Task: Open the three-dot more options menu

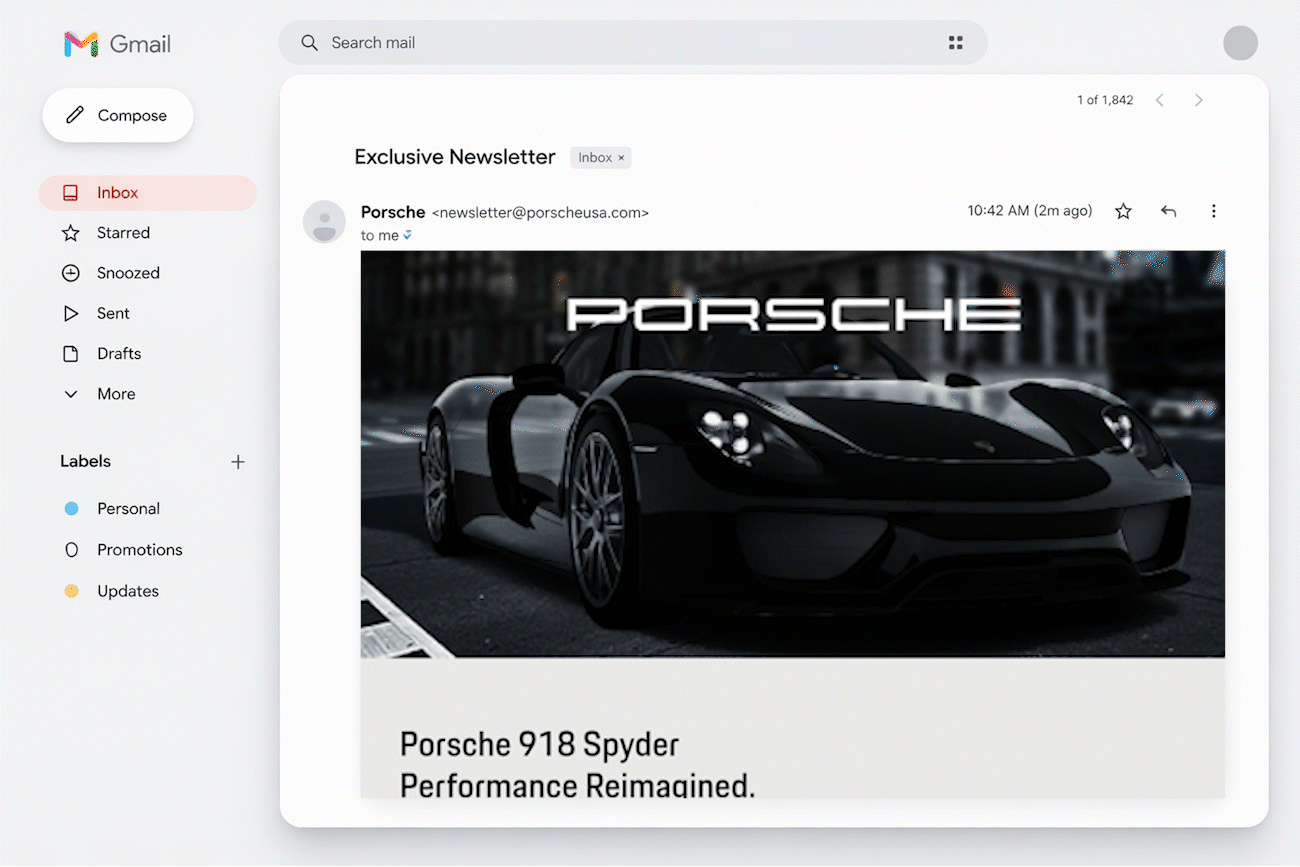Action: [1213, 211]
